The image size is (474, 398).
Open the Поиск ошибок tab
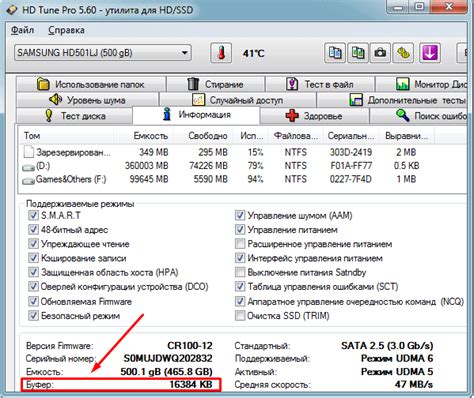[418, 116]
